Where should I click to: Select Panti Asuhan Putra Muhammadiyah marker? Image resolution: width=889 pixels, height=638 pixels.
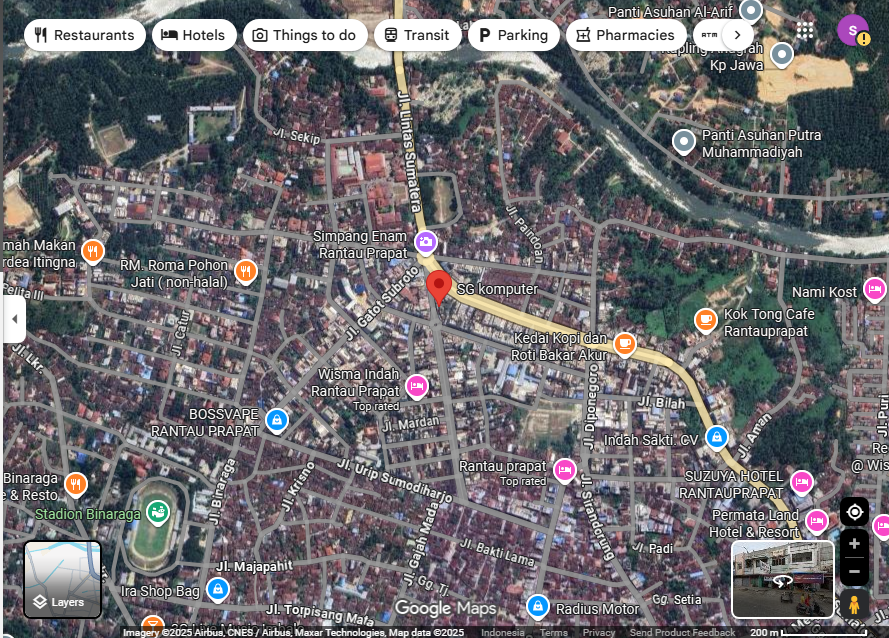pos(684,142)
